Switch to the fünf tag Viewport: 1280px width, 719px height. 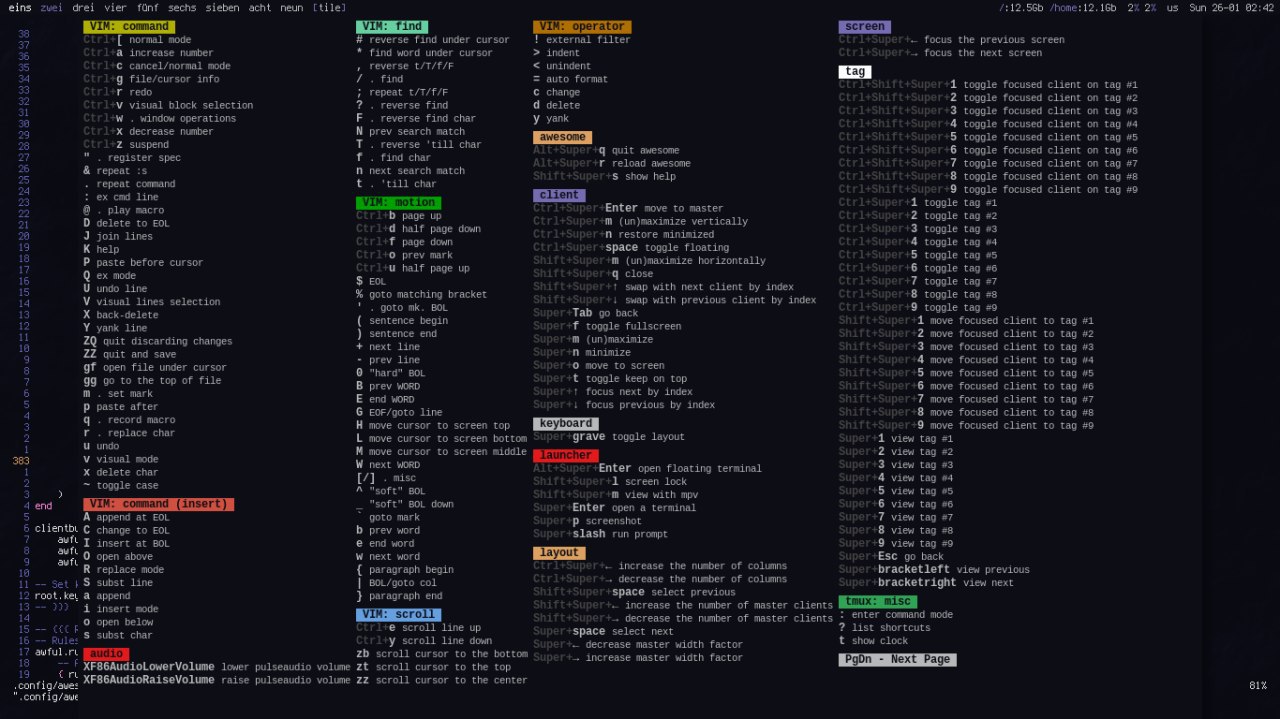tap(147, 8)
